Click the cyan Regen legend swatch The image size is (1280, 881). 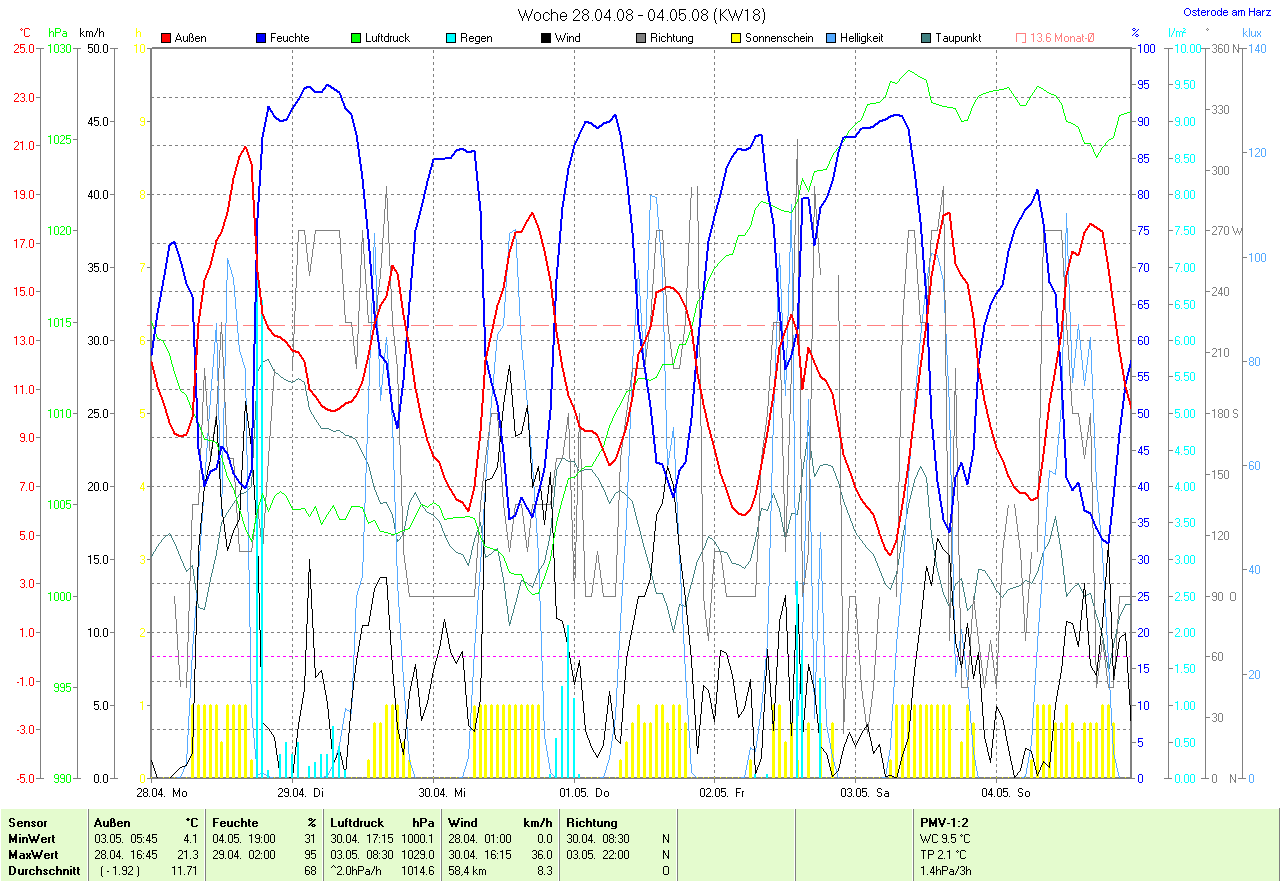(450, 38)
